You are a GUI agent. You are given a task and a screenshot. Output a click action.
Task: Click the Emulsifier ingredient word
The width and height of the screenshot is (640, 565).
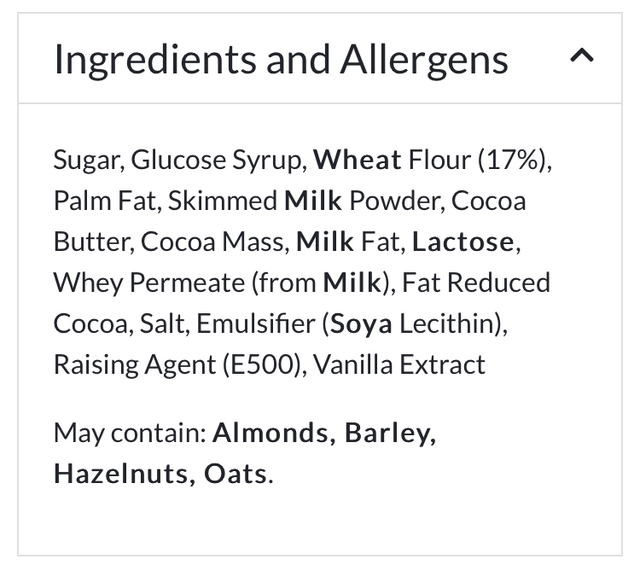point(255,324)
